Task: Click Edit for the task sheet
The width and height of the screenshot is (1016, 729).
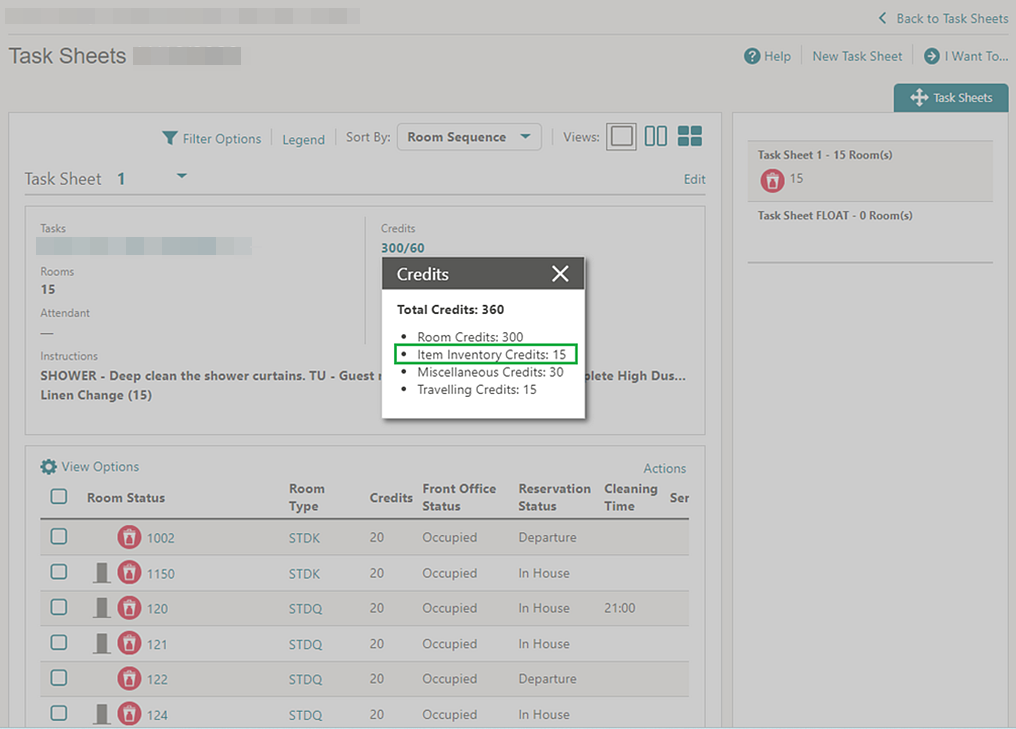Action: point(694,179)
